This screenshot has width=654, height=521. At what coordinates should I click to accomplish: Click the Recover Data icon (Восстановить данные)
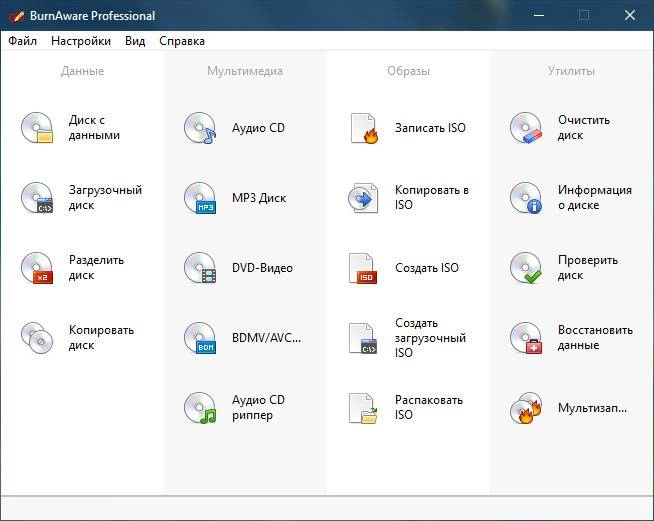pyautogui.click(x=526, y=338)
